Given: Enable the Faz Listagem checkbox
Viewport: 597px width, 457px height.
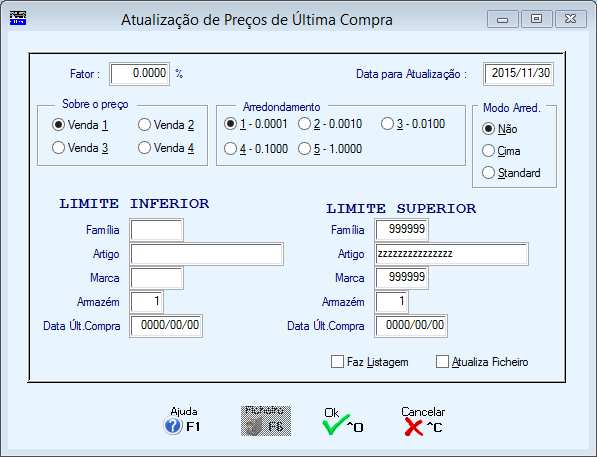Looking at the screenshot, I should 337,361.
